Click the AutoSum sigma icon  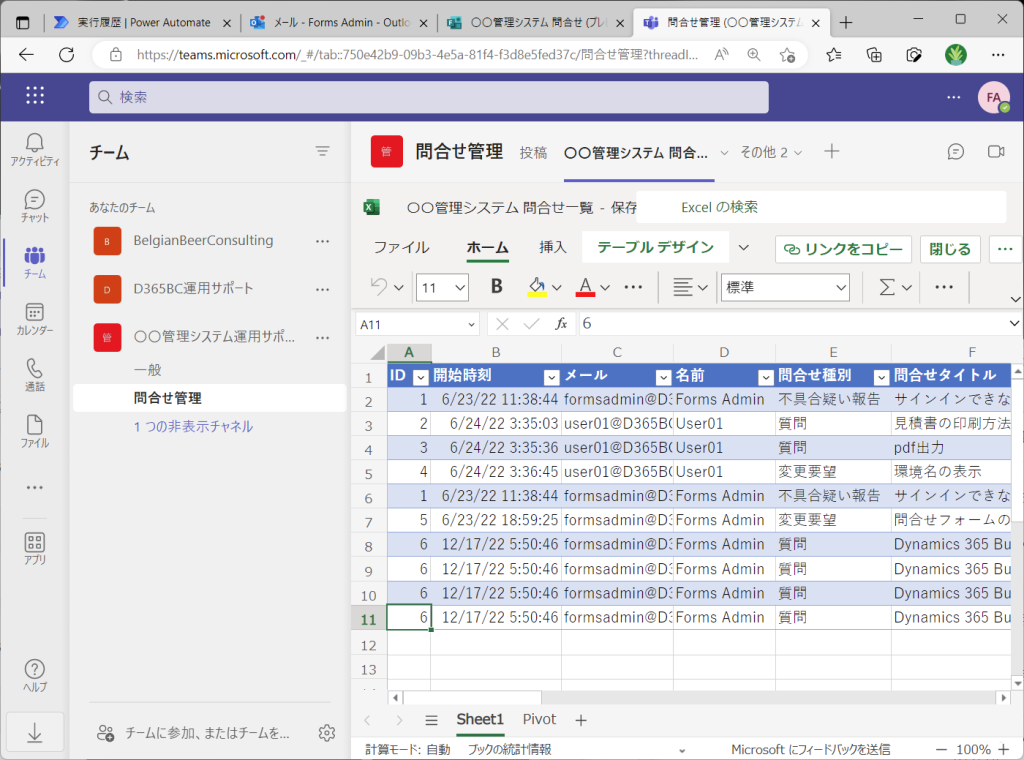pyautogui.click(x=887, y=287)
